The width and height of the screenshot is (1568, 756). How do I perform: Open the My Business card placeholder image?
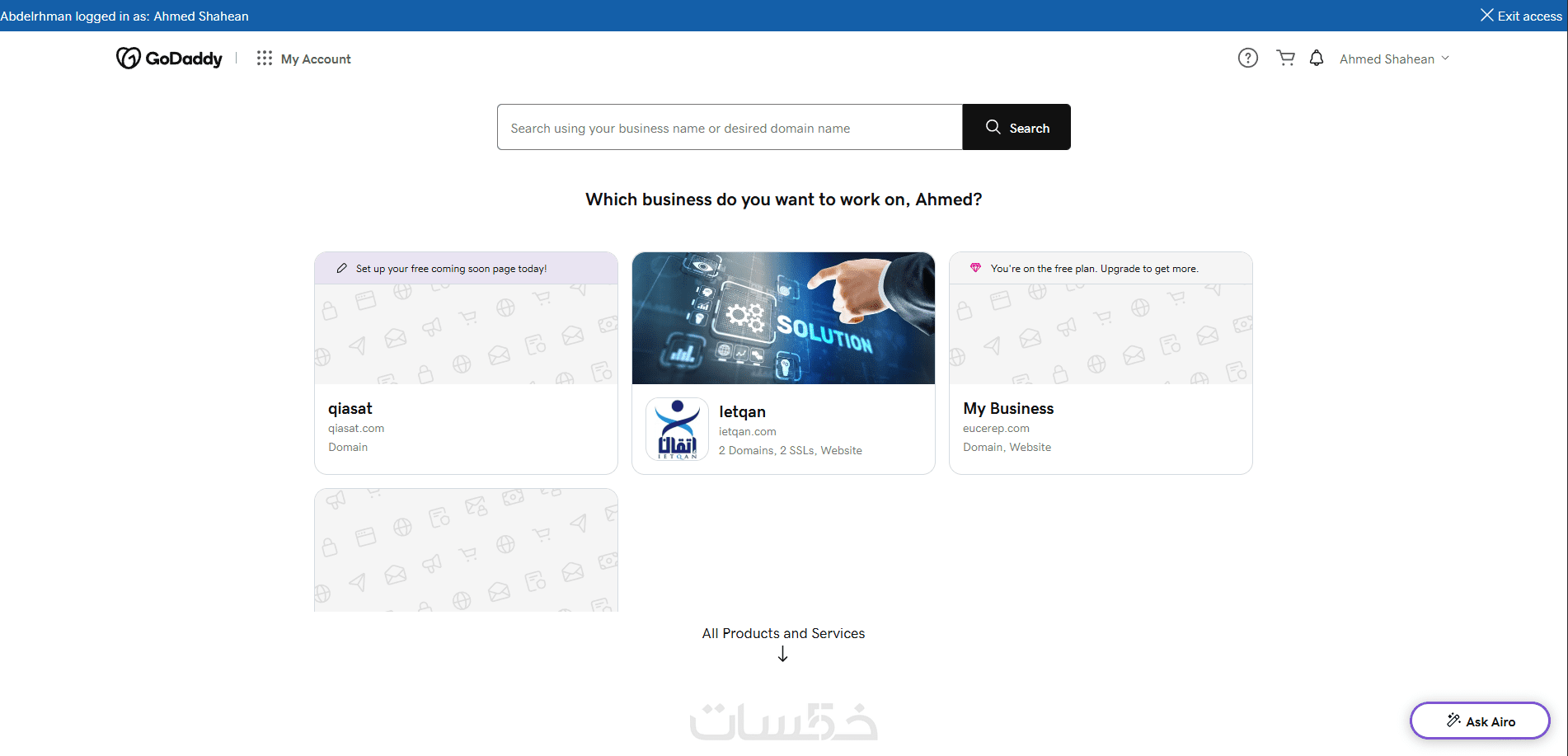point(1101,334)
